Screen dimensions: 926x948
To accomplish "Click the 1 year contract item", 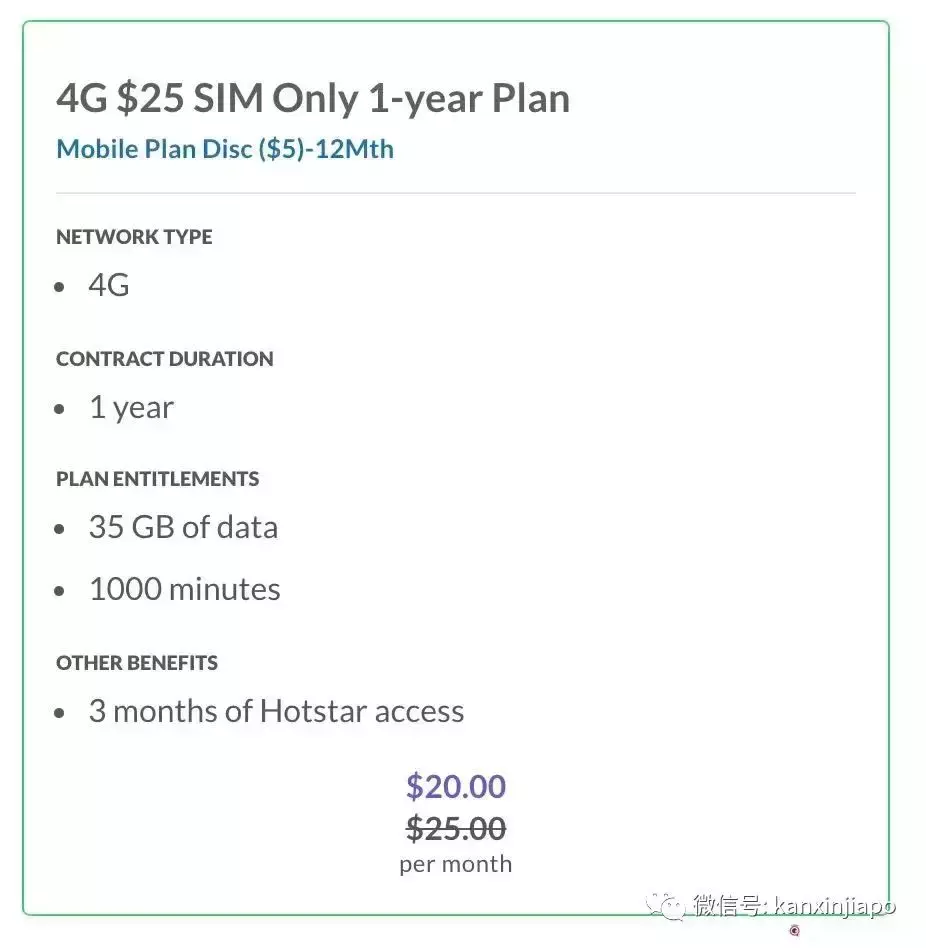I will tap(131, 407).
